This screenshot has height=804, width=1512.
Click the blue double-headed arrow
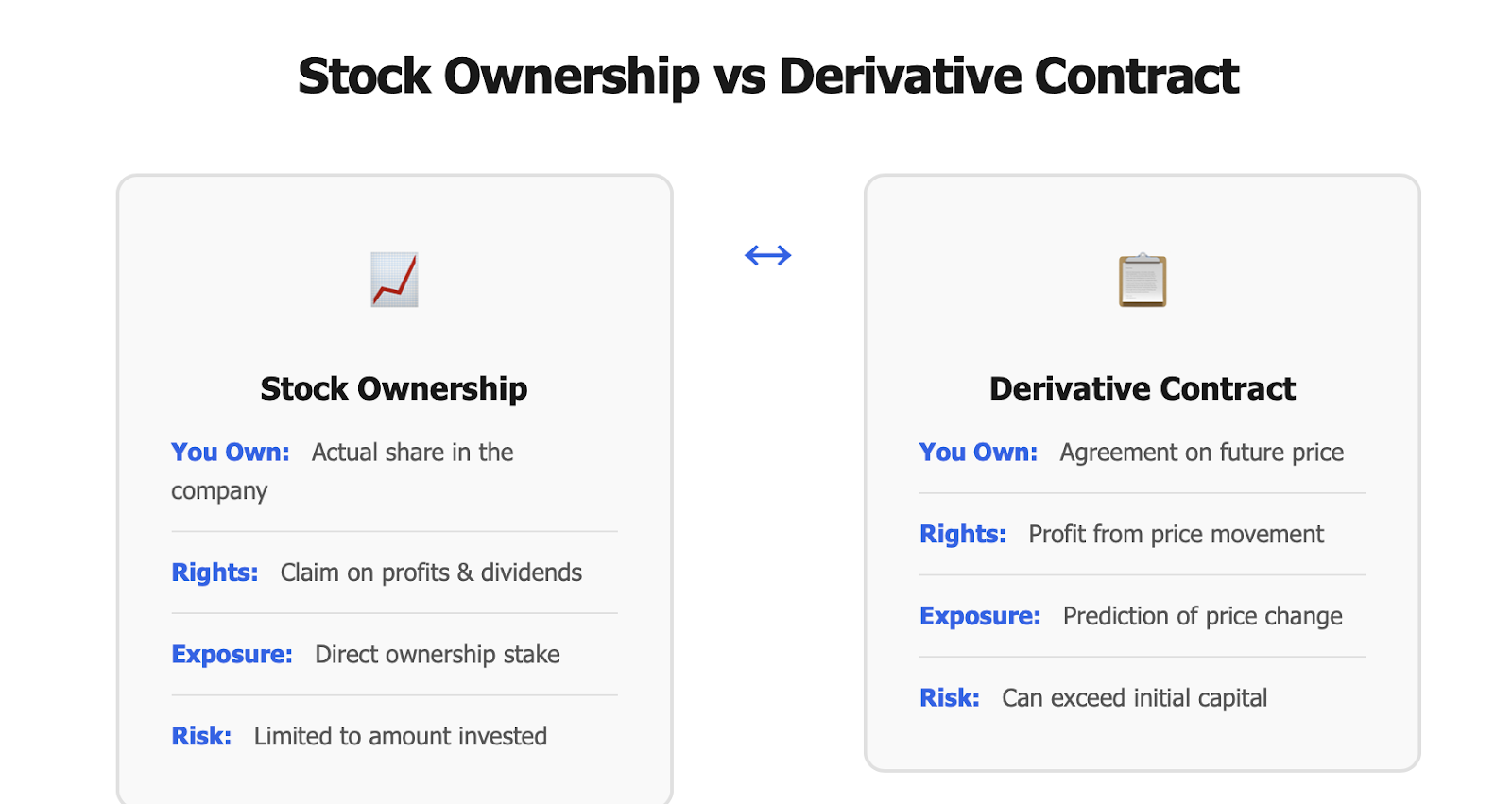767,255
